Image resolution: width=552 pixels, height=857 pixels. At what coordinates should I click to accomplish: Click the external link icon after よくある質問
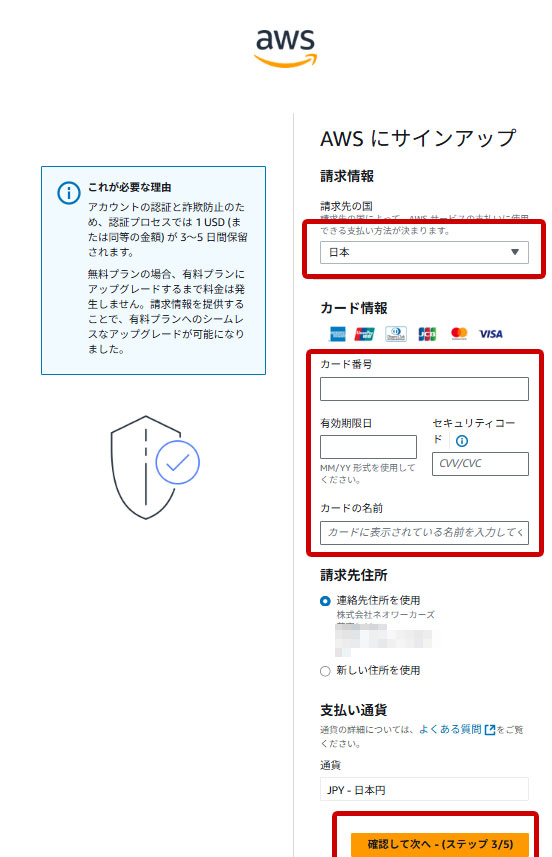coord(490,730)
